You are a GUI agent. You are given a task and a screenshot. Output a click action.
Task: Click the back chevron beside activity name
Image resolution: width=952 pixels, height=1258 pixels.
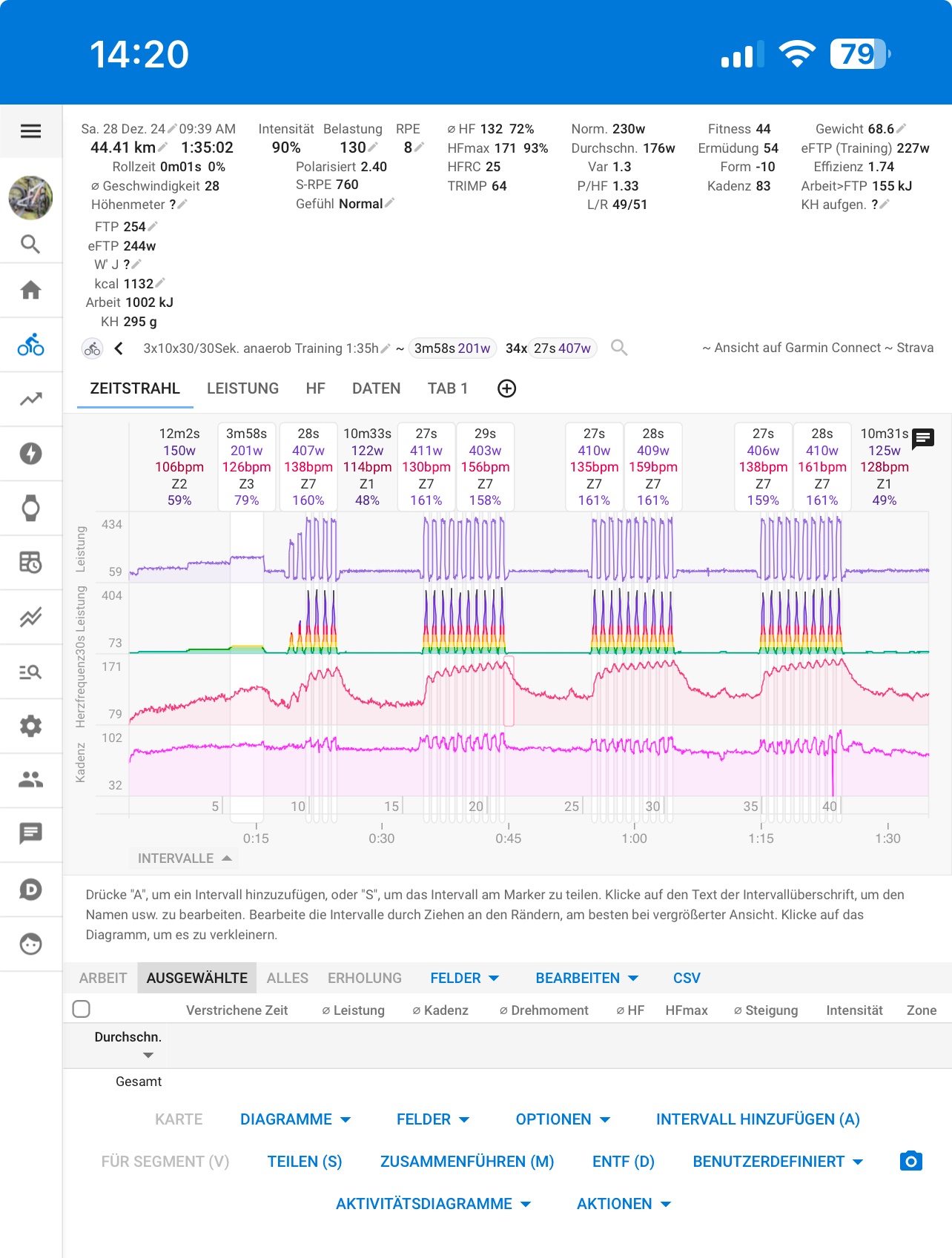click(x=119, y=348)
